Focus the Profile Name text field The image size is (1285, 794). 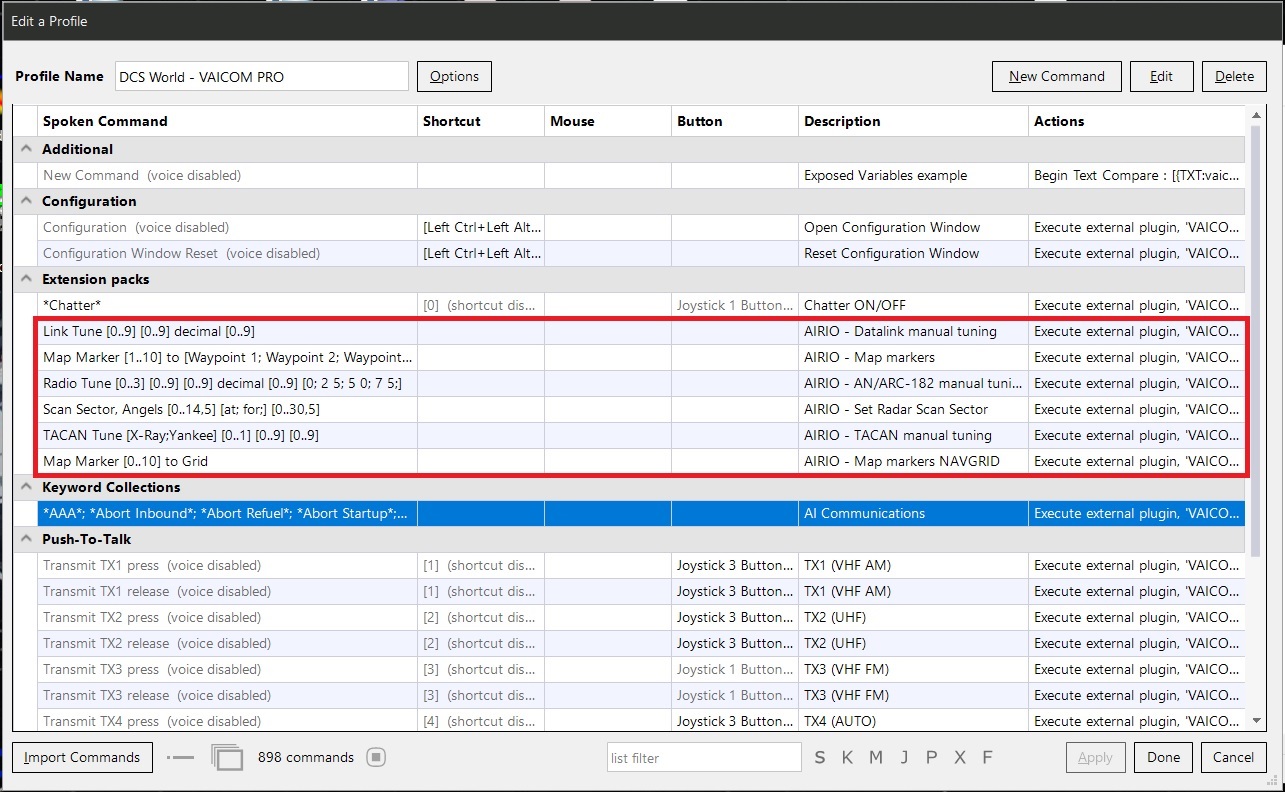pos(261,76)
